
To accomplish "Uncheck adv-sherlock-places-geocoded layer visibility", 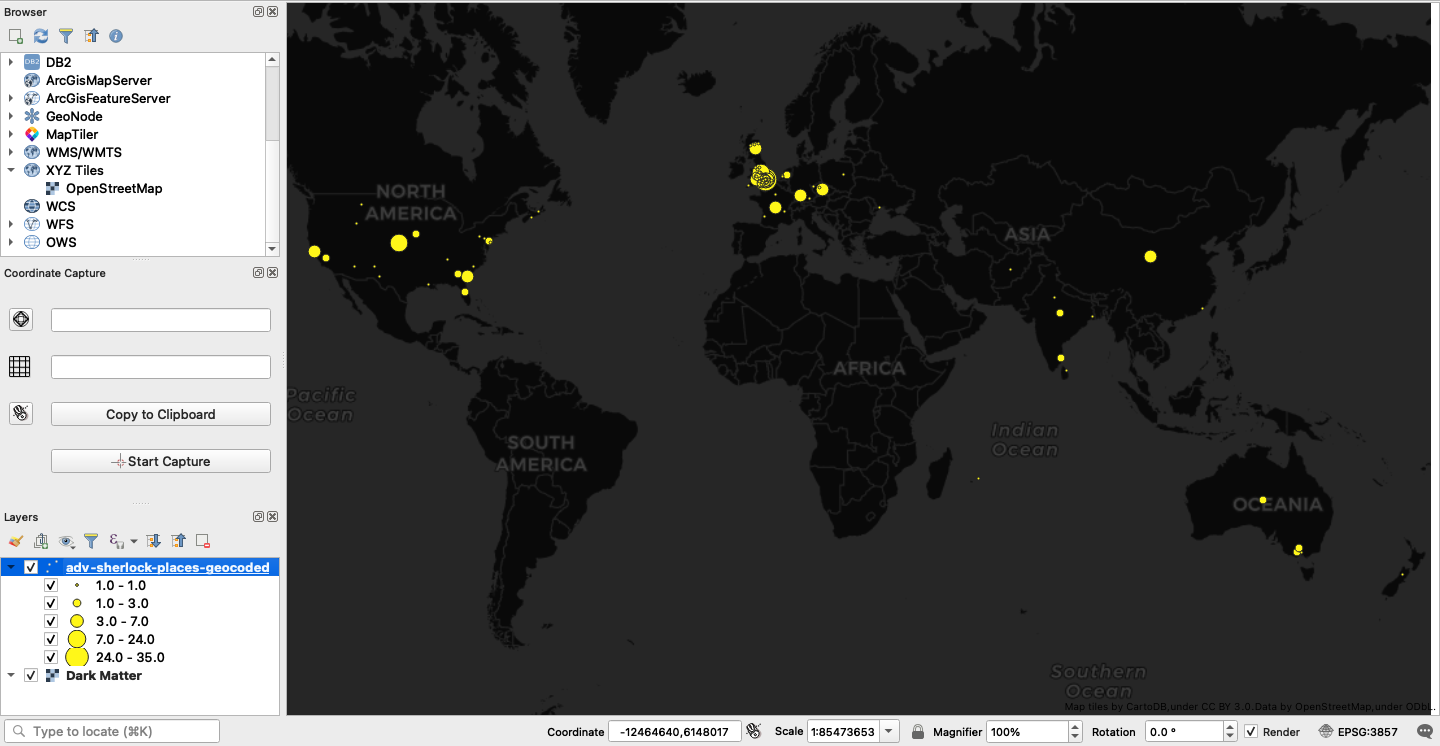I will tap(31, 567).
